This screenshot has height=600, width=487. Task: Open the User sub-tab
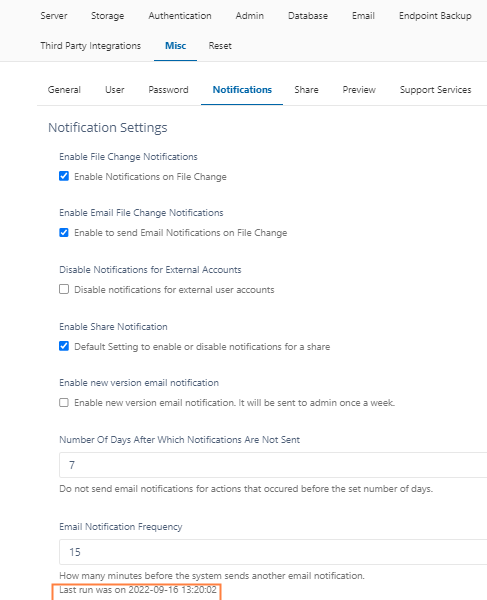[x=114, y=90]
